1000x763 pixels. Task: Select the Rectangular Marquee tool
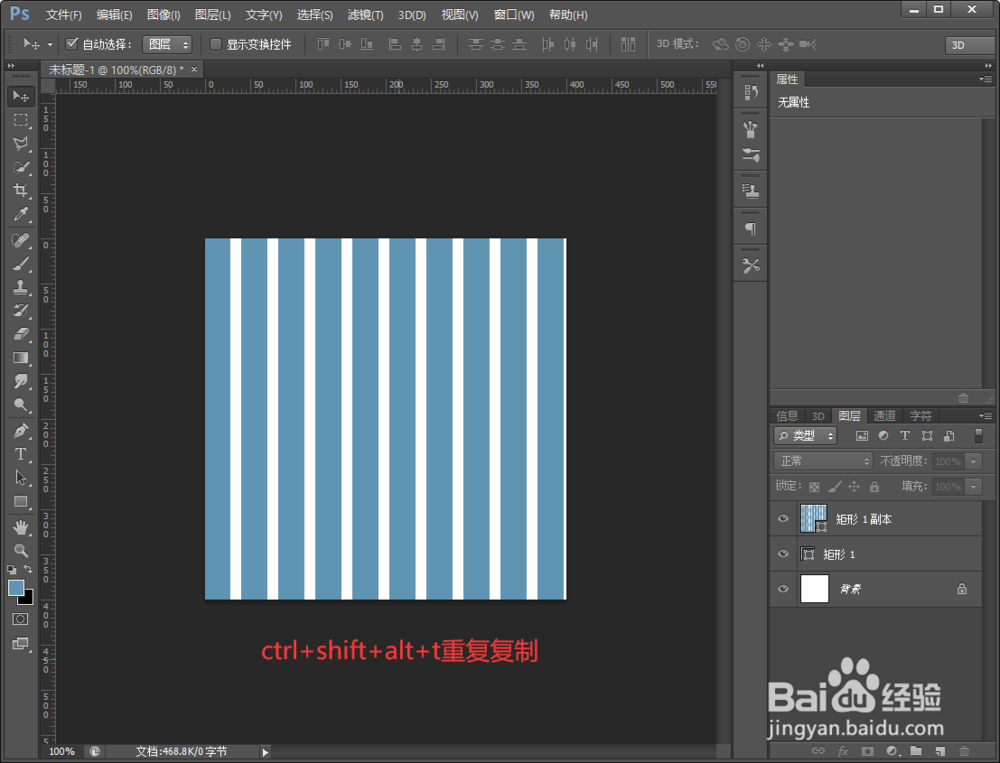pos(20,120)
